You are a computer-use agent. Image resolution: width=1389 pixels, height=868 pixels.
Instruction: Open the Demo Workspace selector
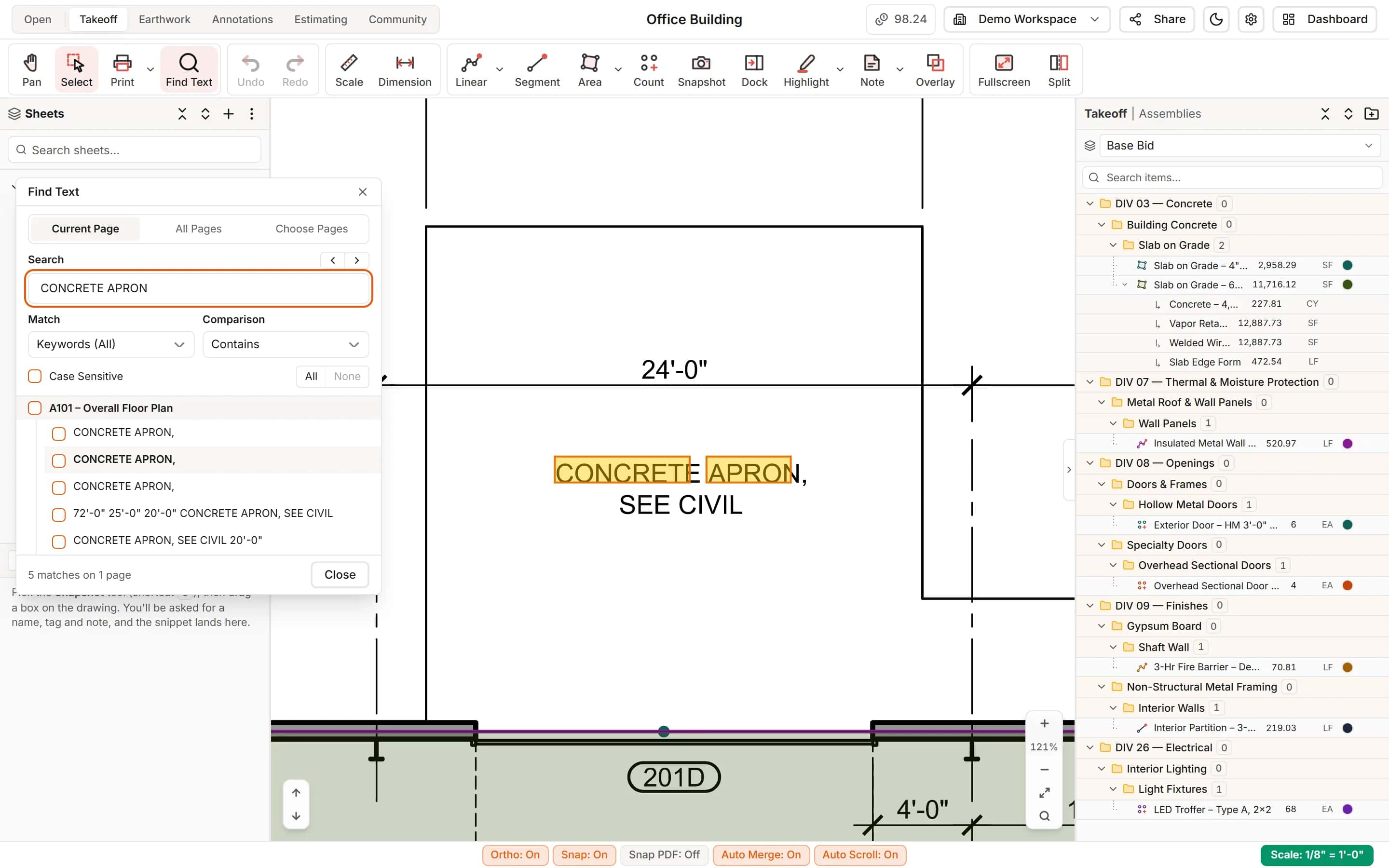pyautogui.click(x=1027, y=19)
